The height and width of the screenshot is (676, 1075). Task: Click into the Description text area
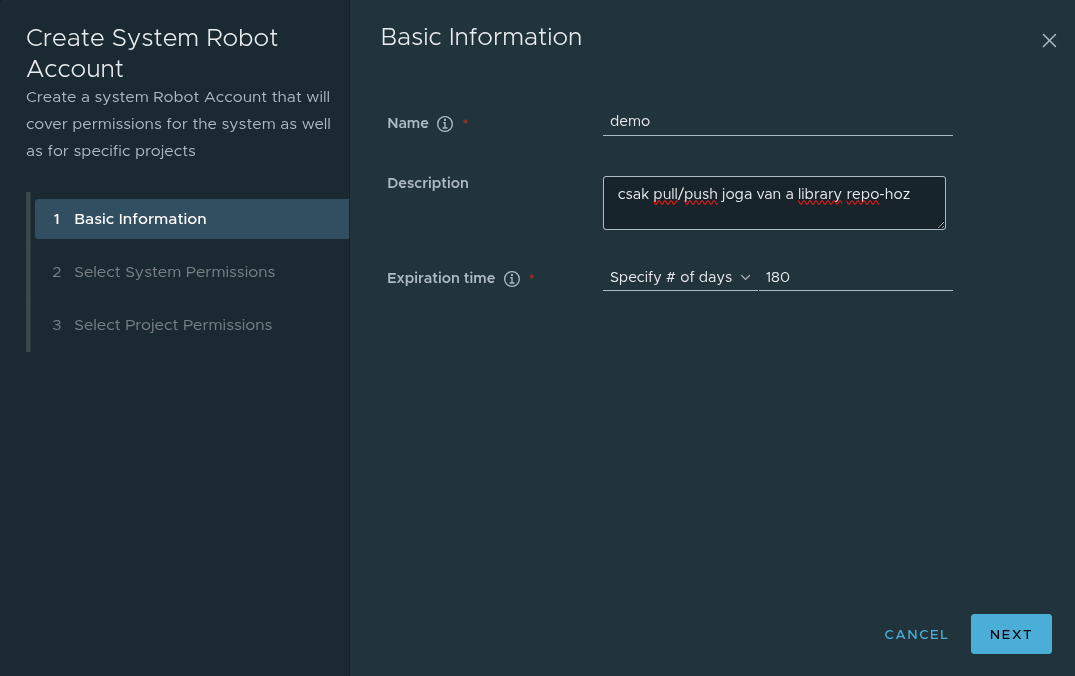[773, 203]
